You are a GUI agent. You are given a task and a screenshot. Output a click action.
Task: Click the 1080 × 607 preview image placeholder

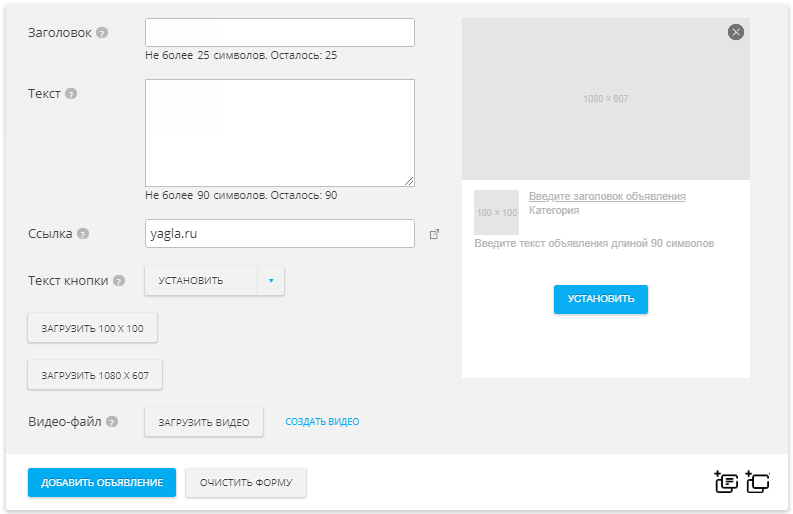[x=606, y=99]
